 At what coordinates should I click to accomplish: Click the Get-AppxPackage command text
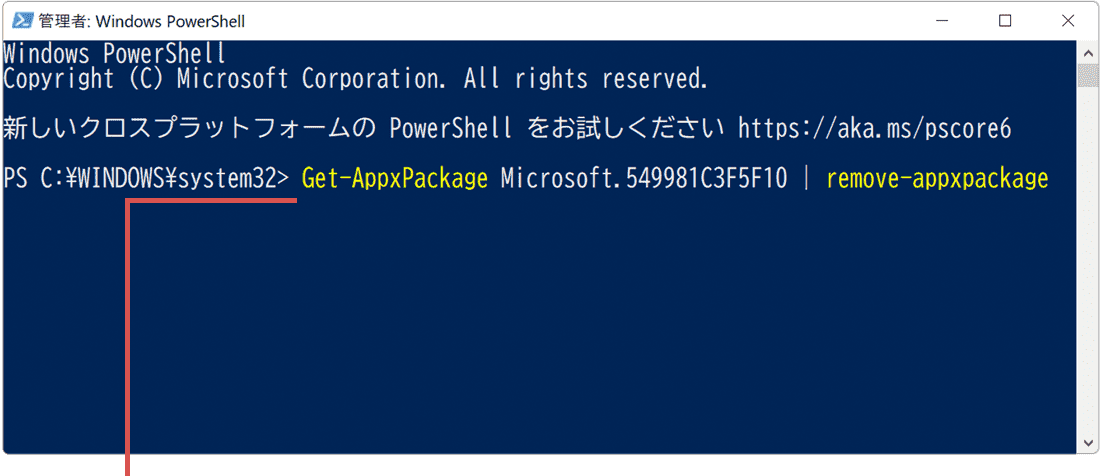tap(394, 179)
